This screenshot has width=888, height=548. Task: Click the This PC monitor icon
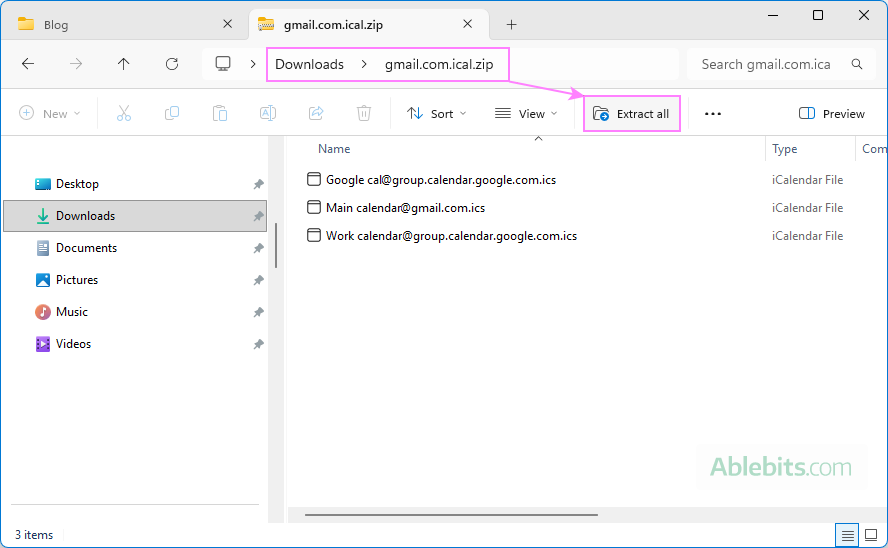click(x=223, y=63)
